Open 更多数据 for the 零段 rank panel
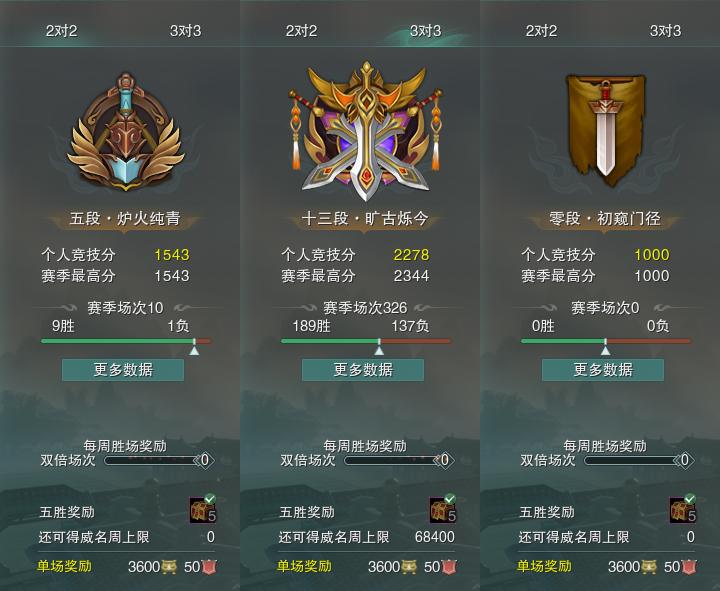 pyautogui.click(x=603, y=370)
